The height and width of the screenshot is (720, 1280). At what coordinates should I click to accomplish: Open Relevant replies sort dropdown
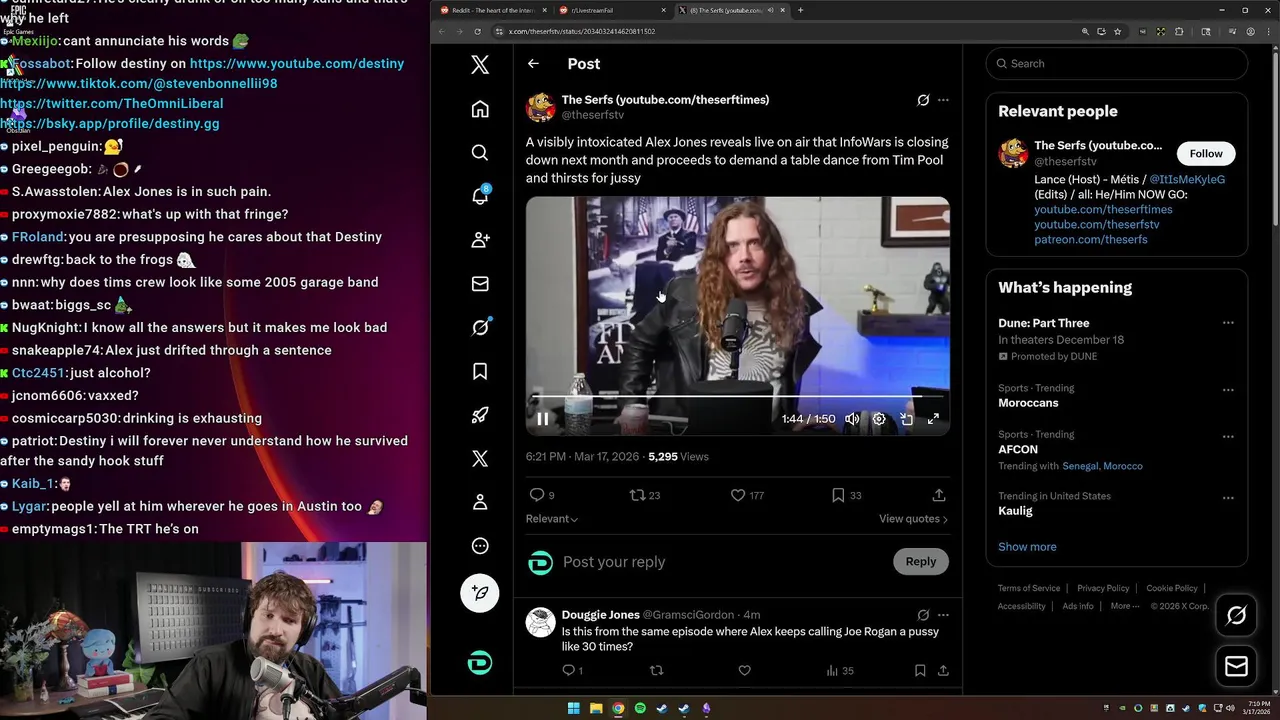coord(552,519)
